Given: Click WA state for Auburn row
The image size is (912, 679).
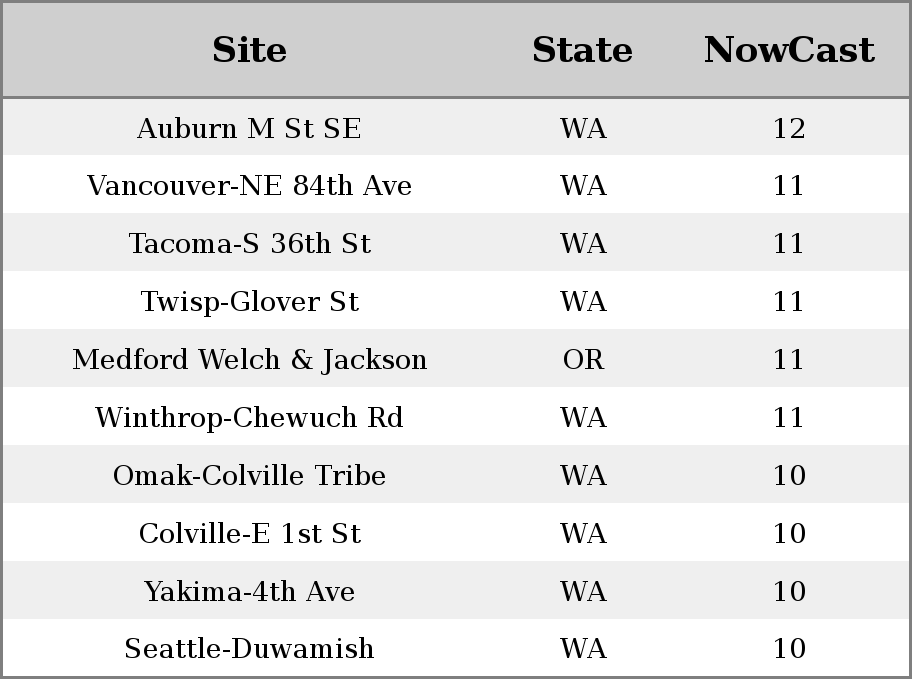Looking at the screenshot, I should (583, 128).
